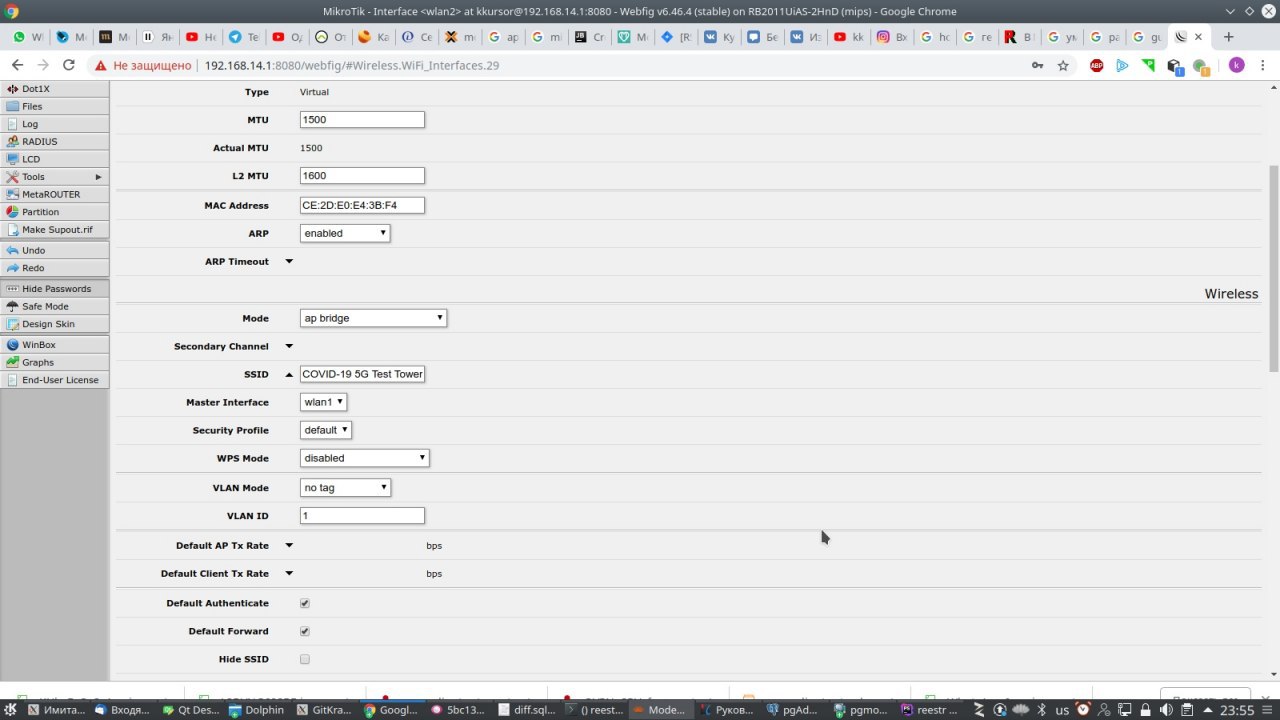
Task: Enable Safe Mode
Action: coord(55,306)
